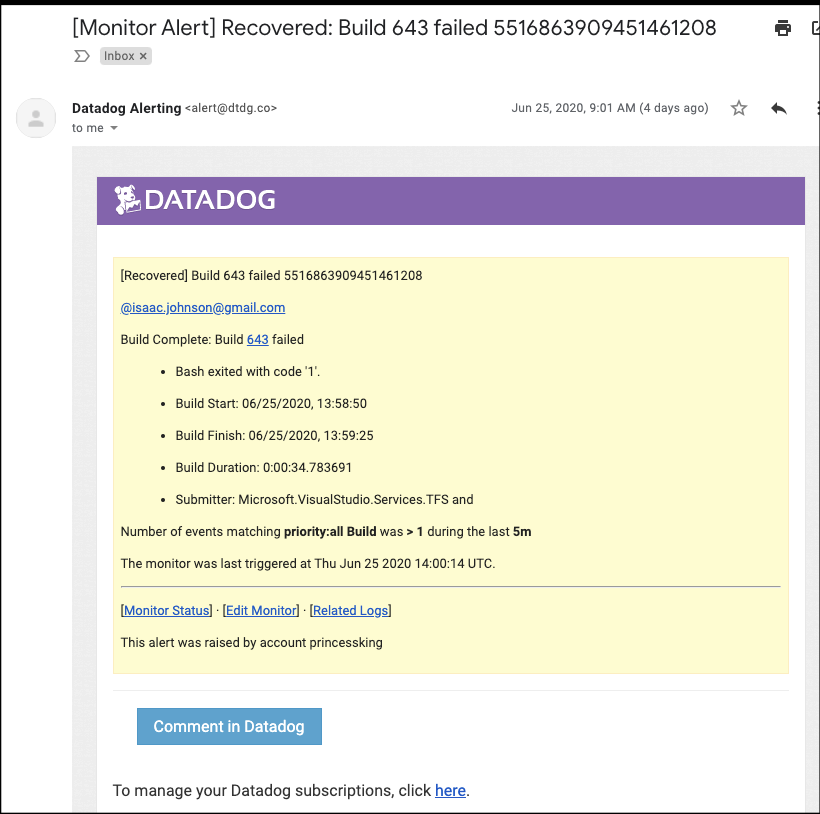
Task: Expand the 'to me' recipient details arrow
Action: coord(113,128)
